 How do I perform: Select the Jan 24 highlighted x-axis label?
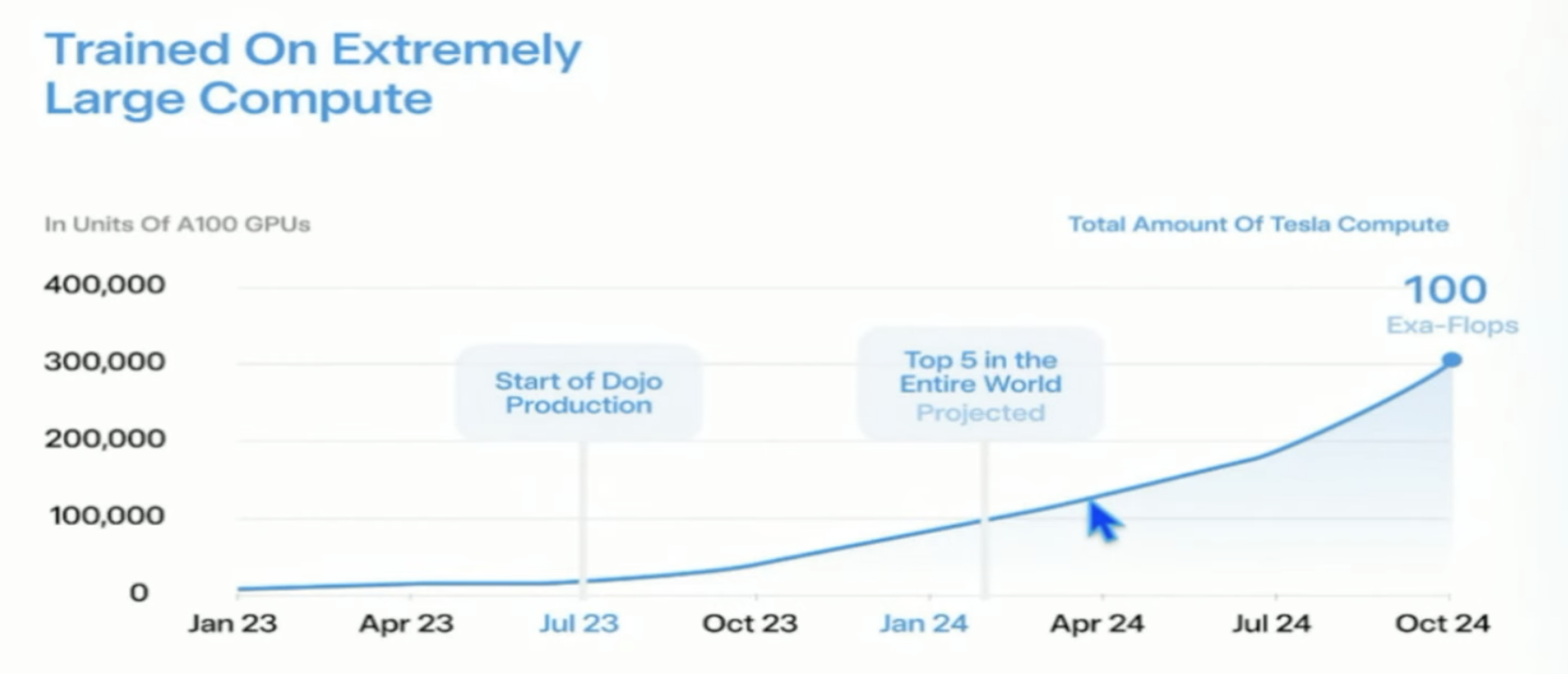coord(924,624)
